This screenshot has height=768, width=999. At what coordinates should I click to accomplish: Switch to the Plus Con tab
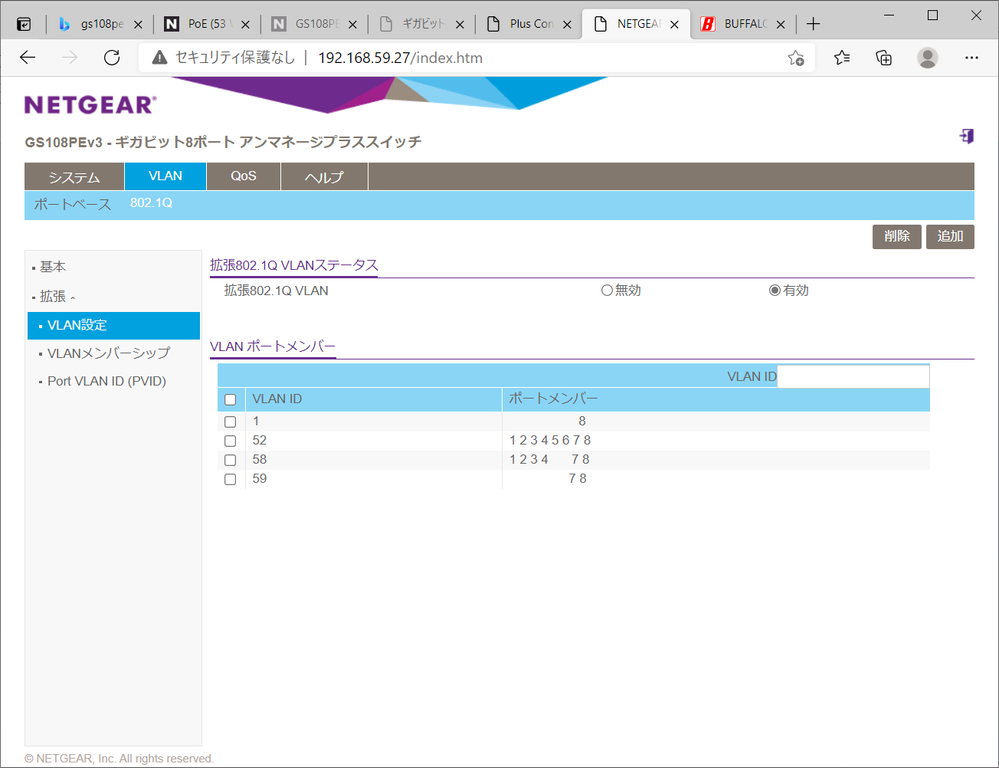pyautogui.click(x=531, y=24)
